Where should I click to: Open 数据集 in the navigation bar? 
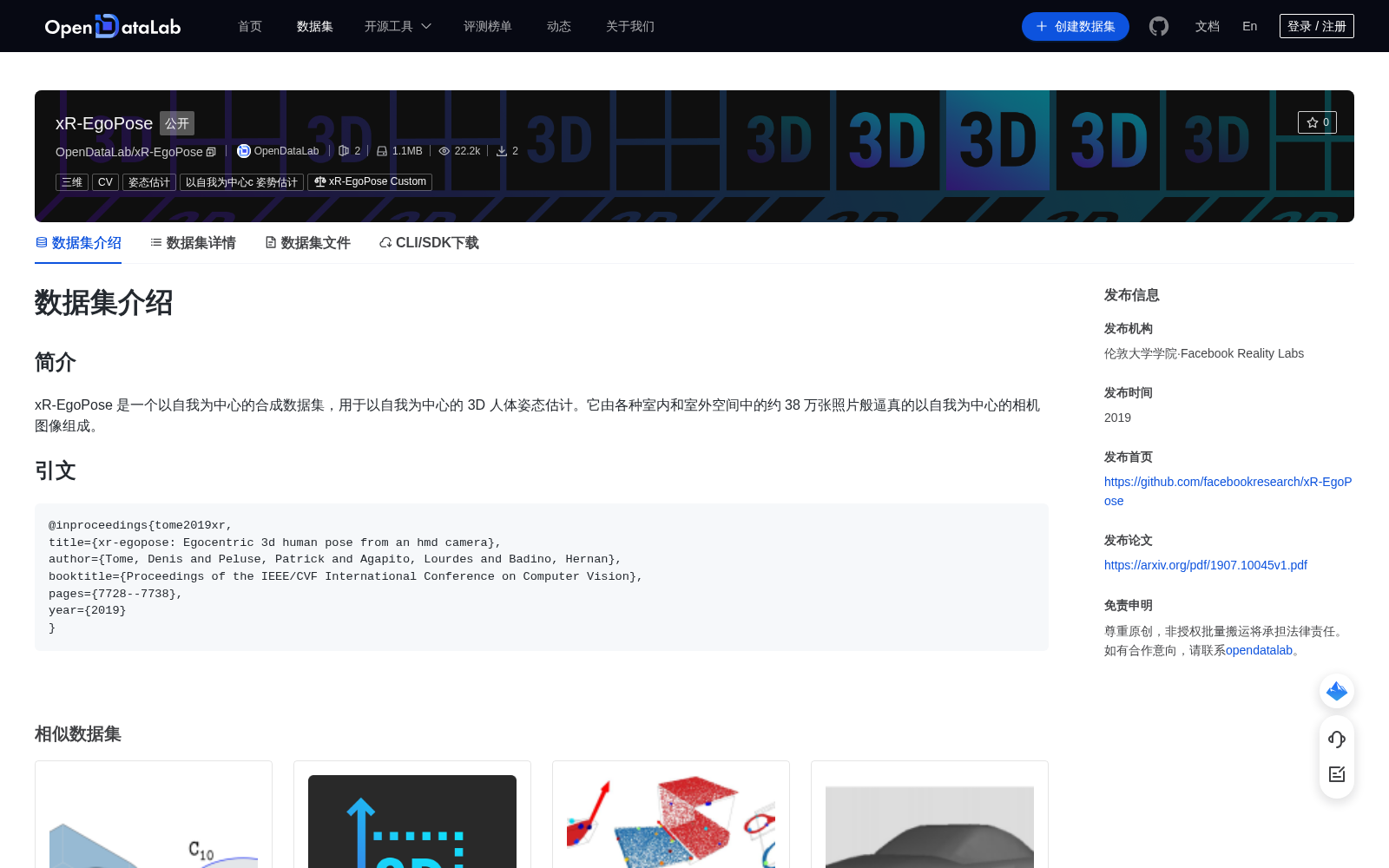[x=315, y=26]
